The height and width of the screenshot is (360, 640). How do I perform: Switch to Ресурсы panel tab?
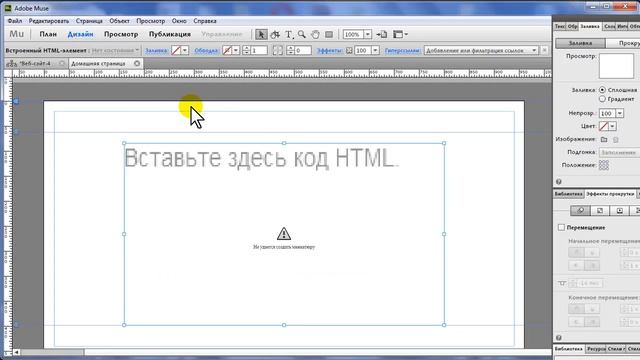pos(596,349)
